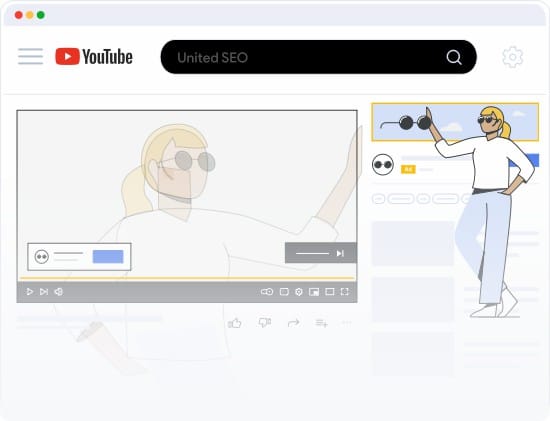The height and width of the screenshot is (421, 550).
Task: Enable miniplayer mode
Action: 314,292
